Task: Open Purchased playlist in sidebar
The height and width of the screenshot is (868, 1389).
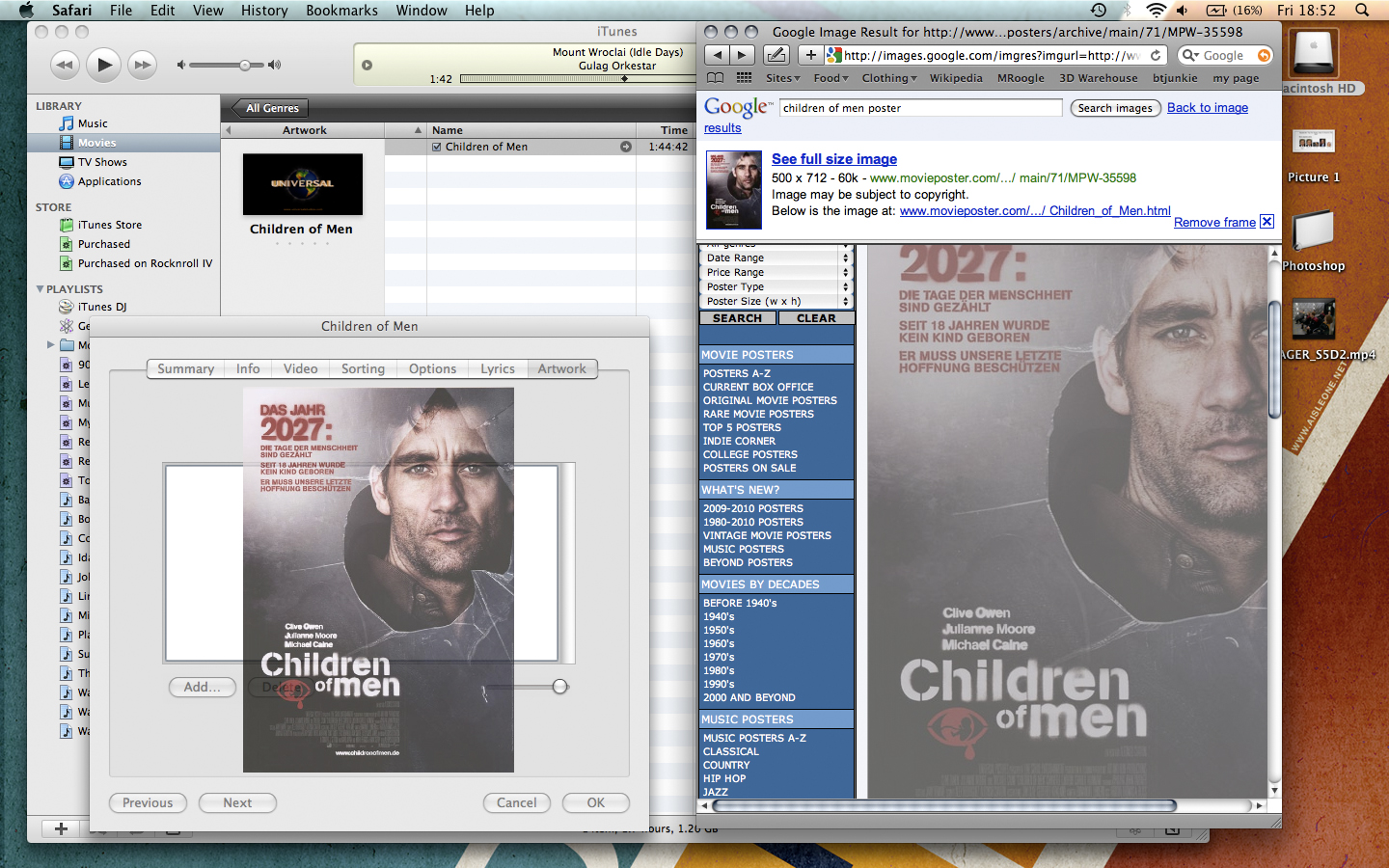Action: (x=103, y=244)
